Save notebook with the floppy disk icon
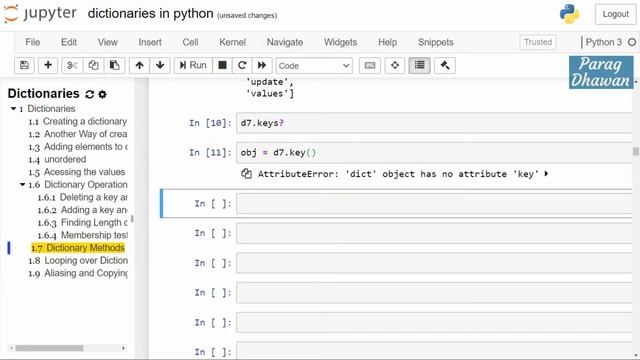Image resolution: width=640 pixels, height=360 pixels. point(24,65)
